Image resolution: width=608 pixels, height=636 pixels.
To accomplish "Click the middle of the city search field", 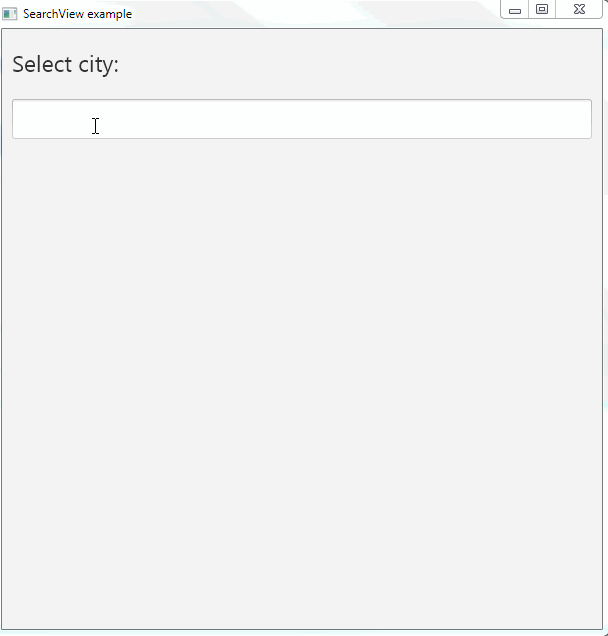I will click(301, 119).
